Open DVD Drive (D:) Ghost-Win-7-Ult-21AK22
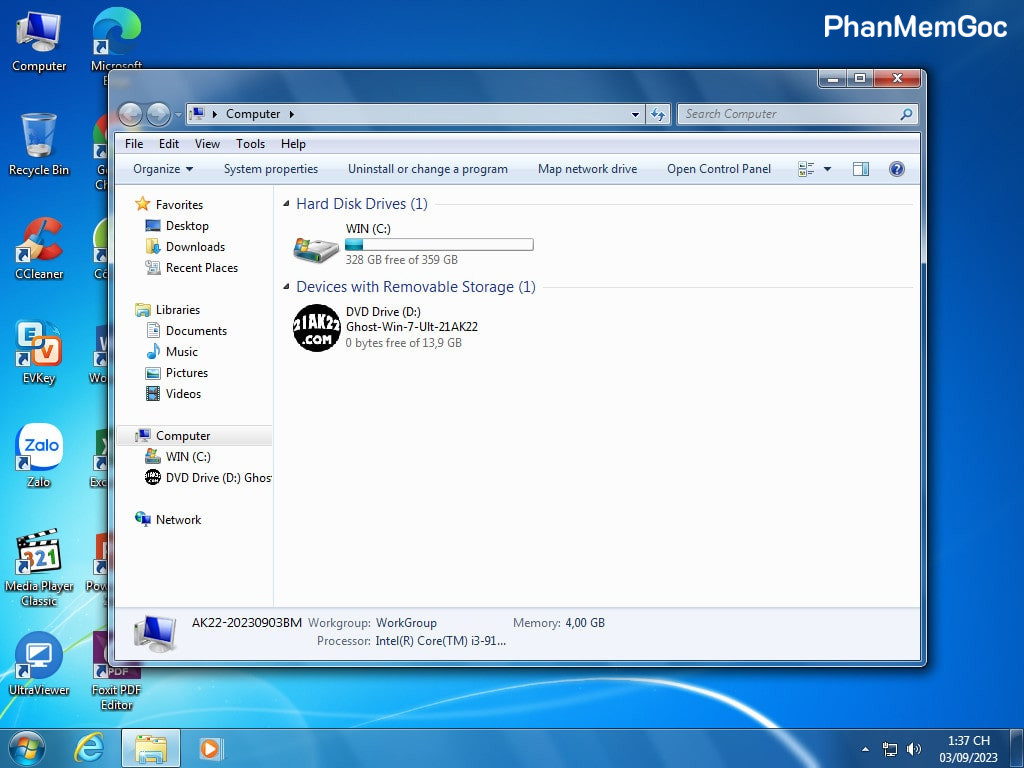The height and width of the screenshot is (768, 1024). [317, 327]
